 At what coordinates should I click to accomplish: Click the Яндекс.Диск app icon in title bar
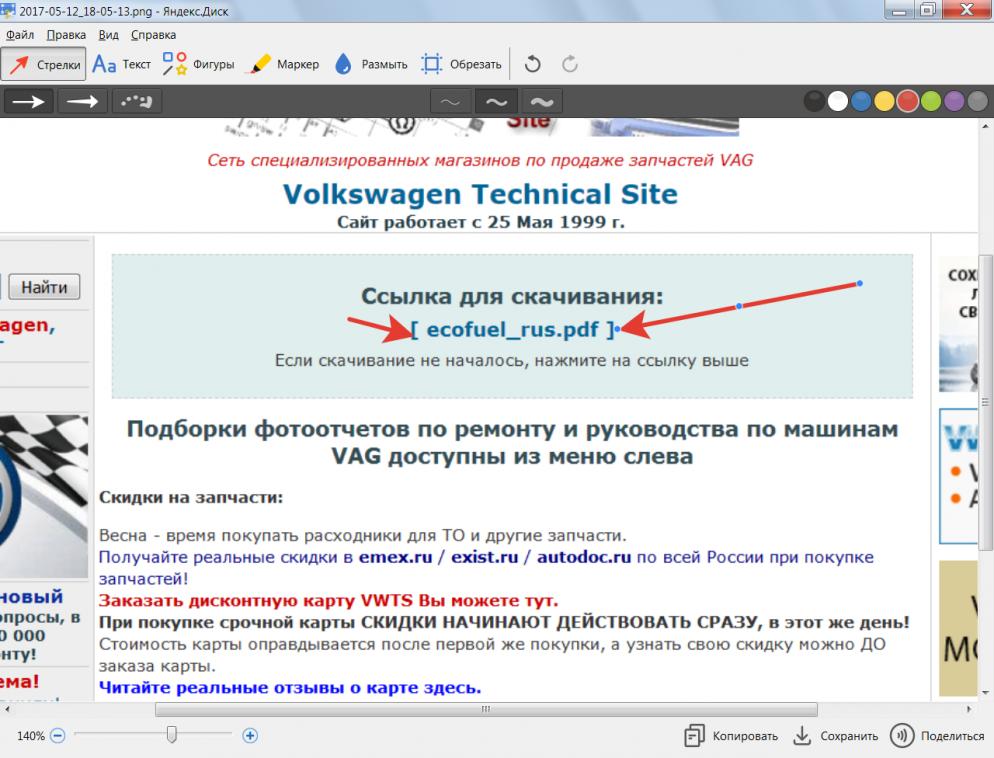(x=9, y=10)
